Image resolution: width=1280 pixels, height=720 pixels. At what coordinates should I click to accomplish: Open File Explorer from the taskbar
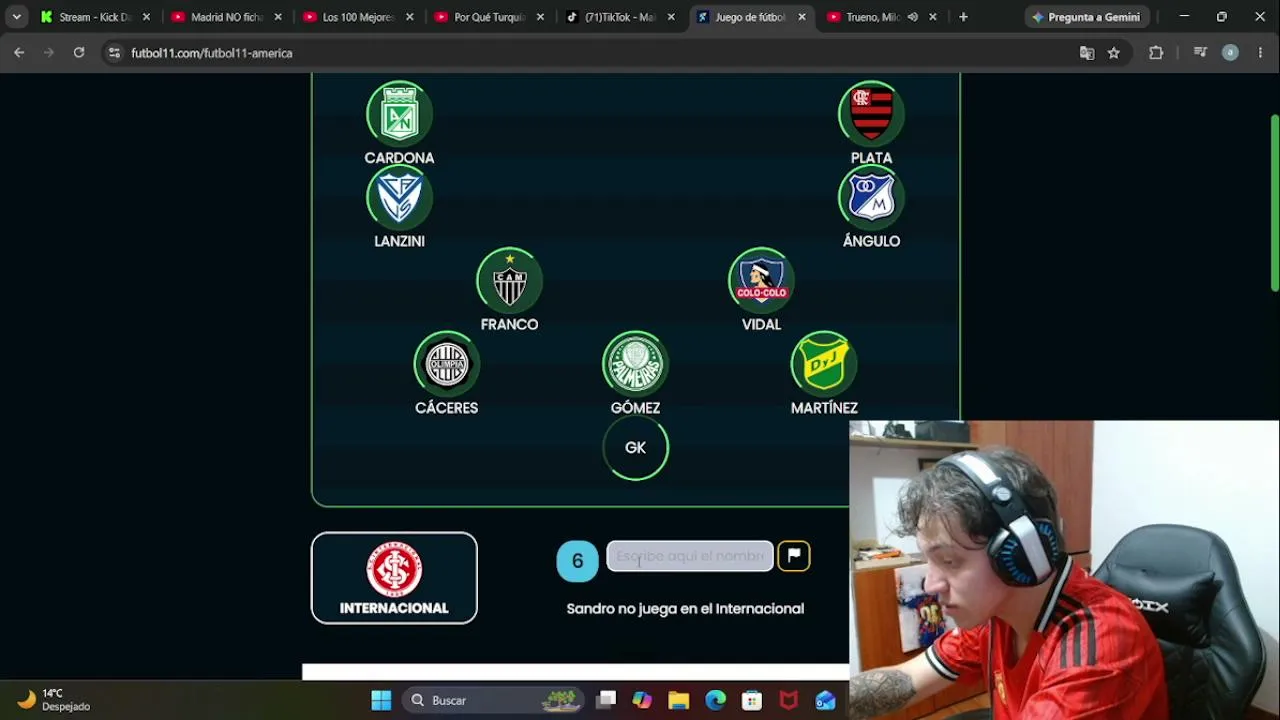(x=679, y=701)
